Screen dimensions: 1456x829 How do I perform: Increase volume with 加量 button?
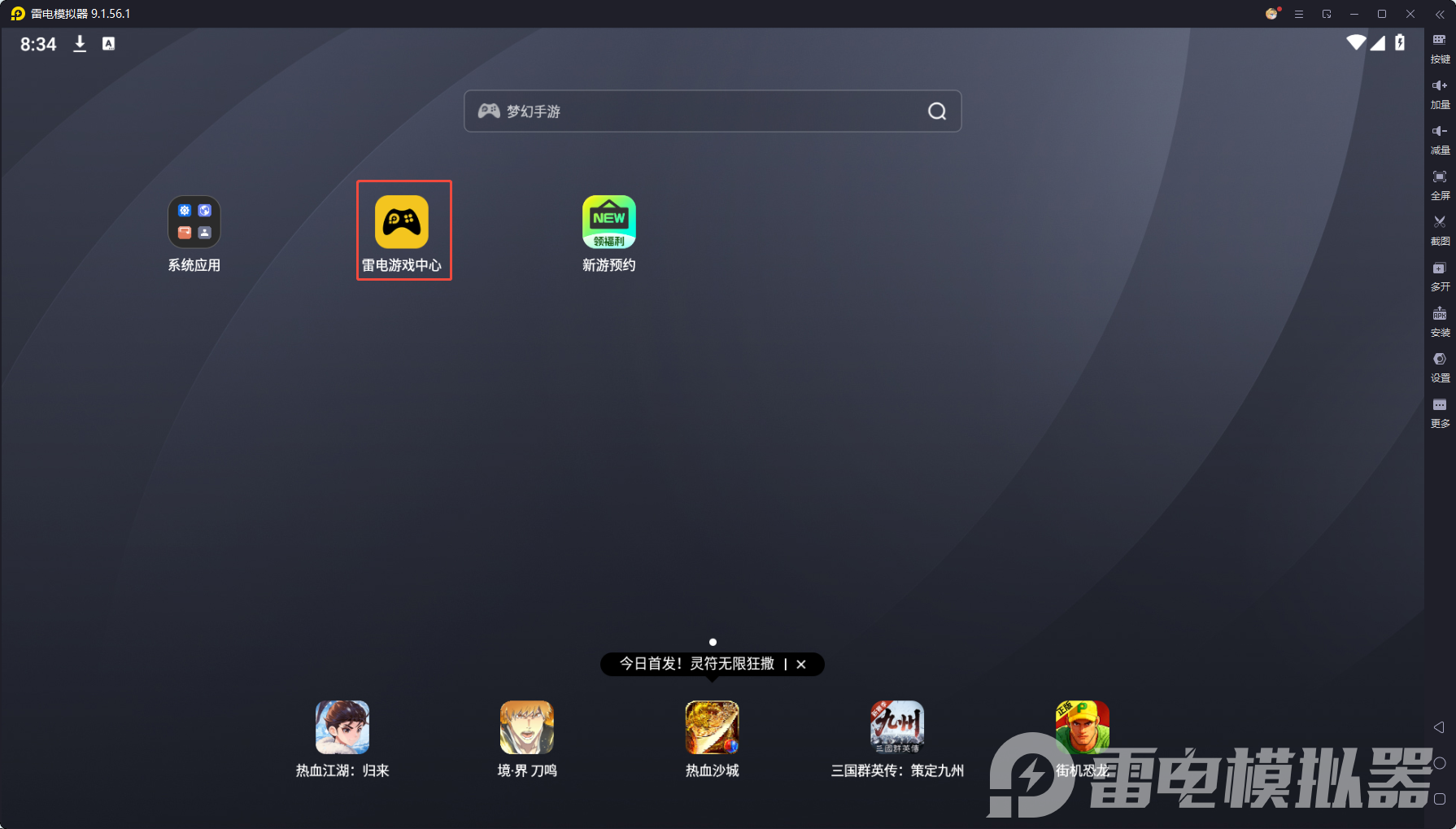(x=1440, y=94)
